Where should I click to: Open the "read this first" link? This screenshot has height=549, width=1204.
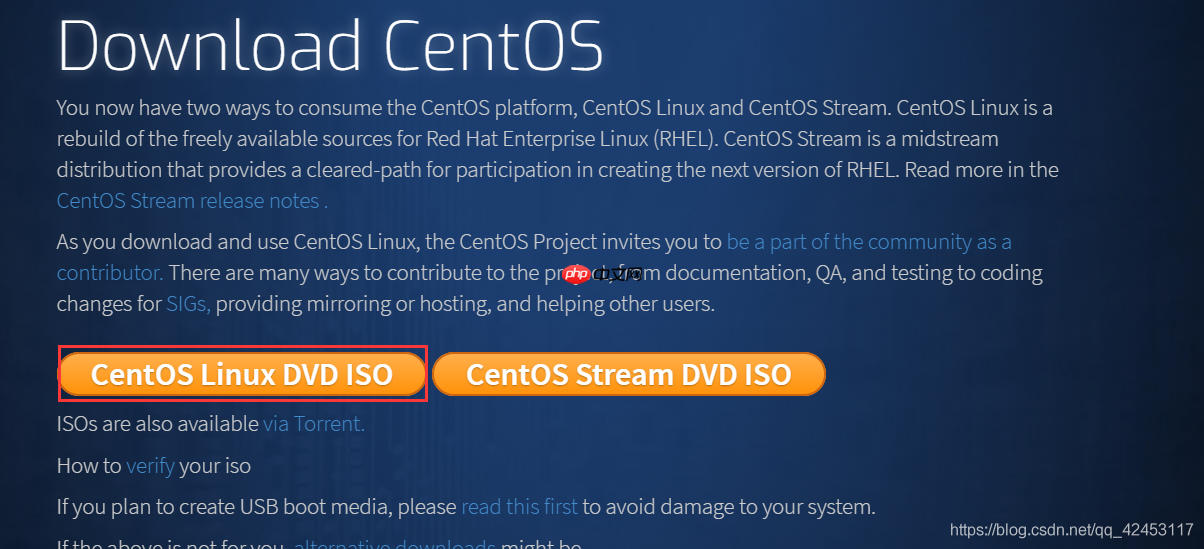pyautogui.click(x=520, y=507)
